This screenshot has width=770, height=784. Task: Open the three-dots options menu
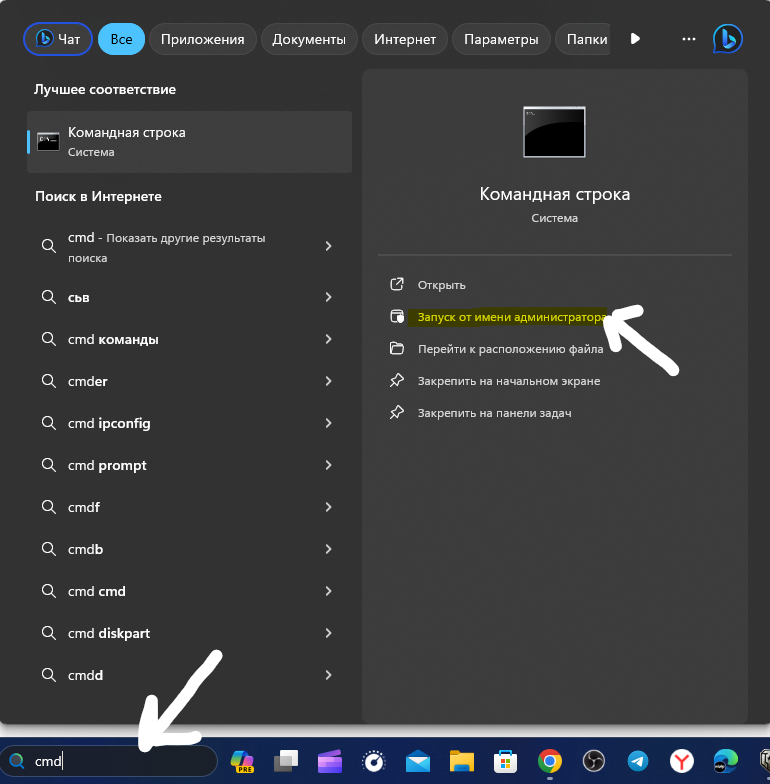pos(689,39)
